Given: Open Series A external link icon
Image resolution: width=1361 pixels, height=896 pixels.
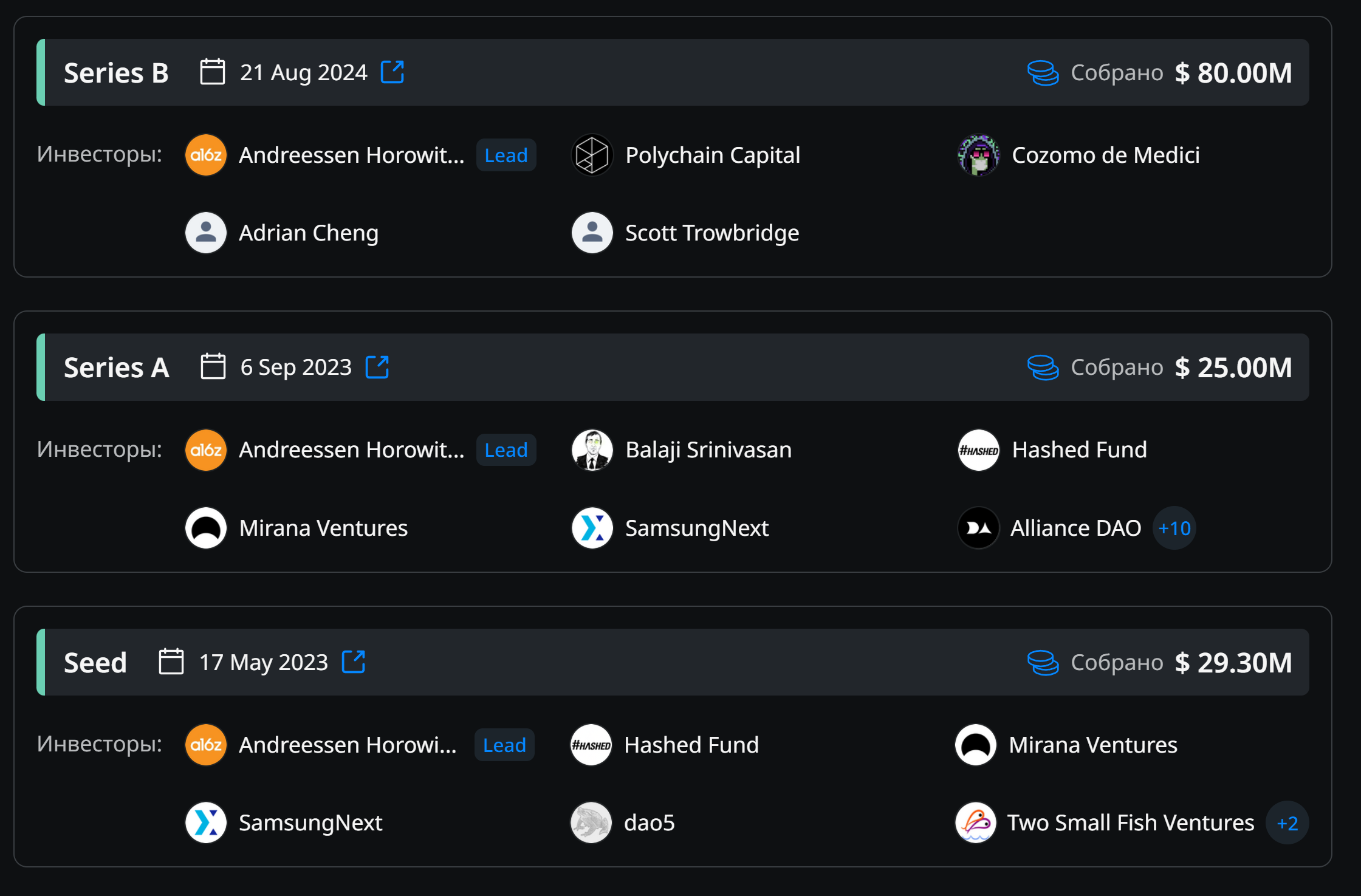Looking at the screenshot, I should click(x=377, y=367).
